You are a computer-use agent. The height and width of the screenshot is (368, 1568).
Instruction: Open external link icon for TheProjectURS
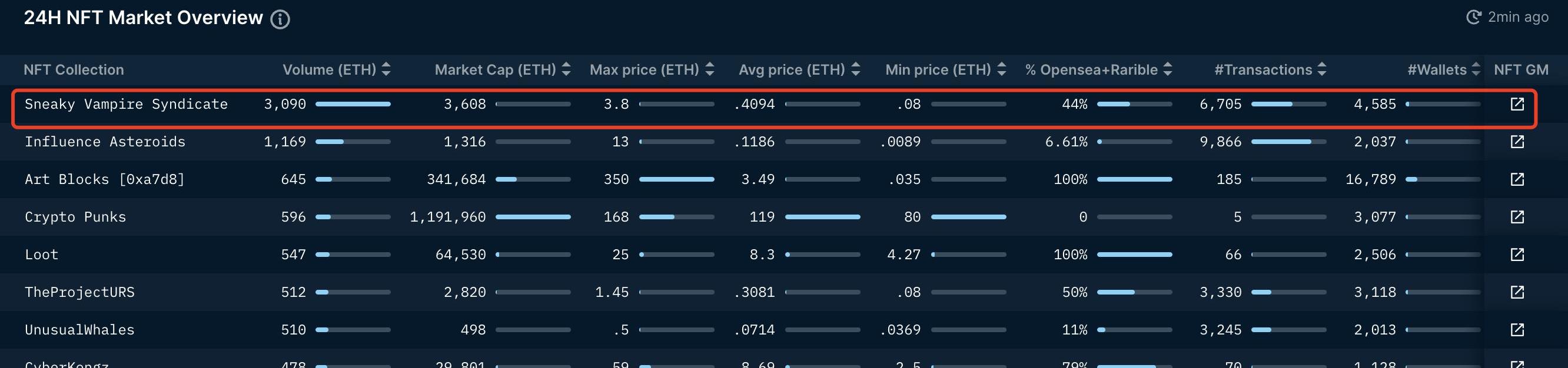pyautogui.click(x=1517, y=292)
